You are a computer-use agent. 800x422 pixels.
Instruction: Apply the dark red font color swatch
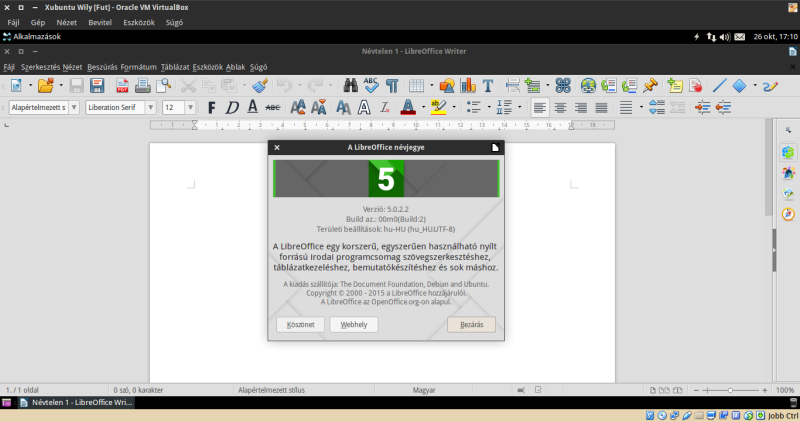click(408, 107)
